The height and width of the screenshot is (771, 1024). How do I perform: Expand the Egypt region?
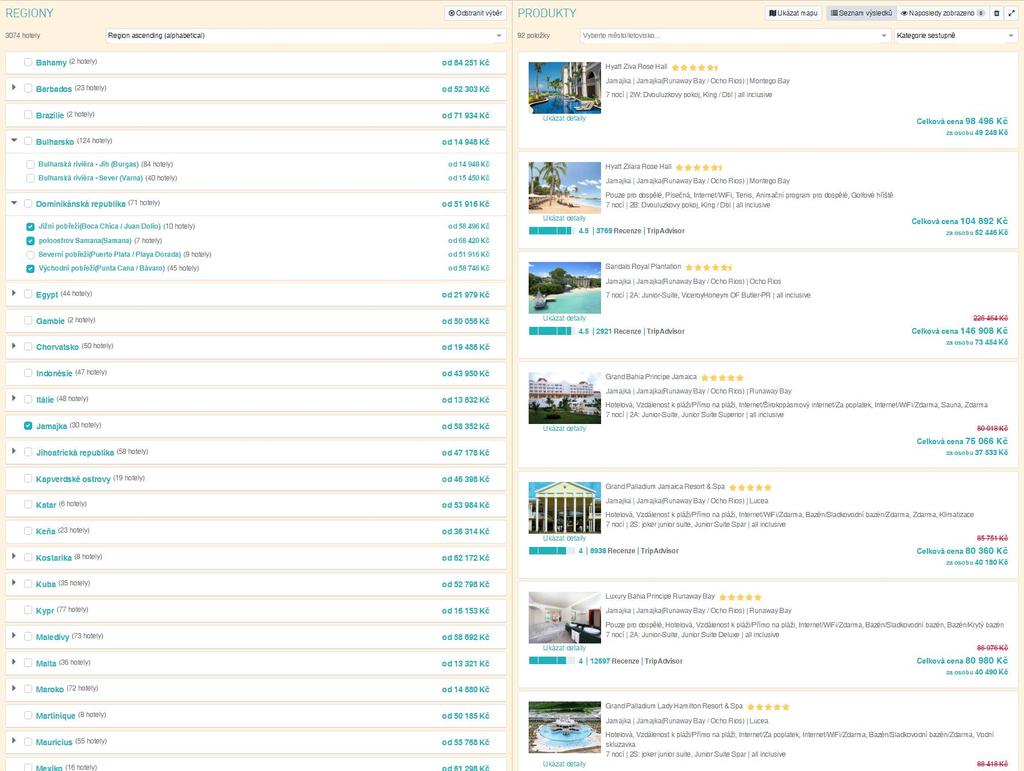pos(14,293)
